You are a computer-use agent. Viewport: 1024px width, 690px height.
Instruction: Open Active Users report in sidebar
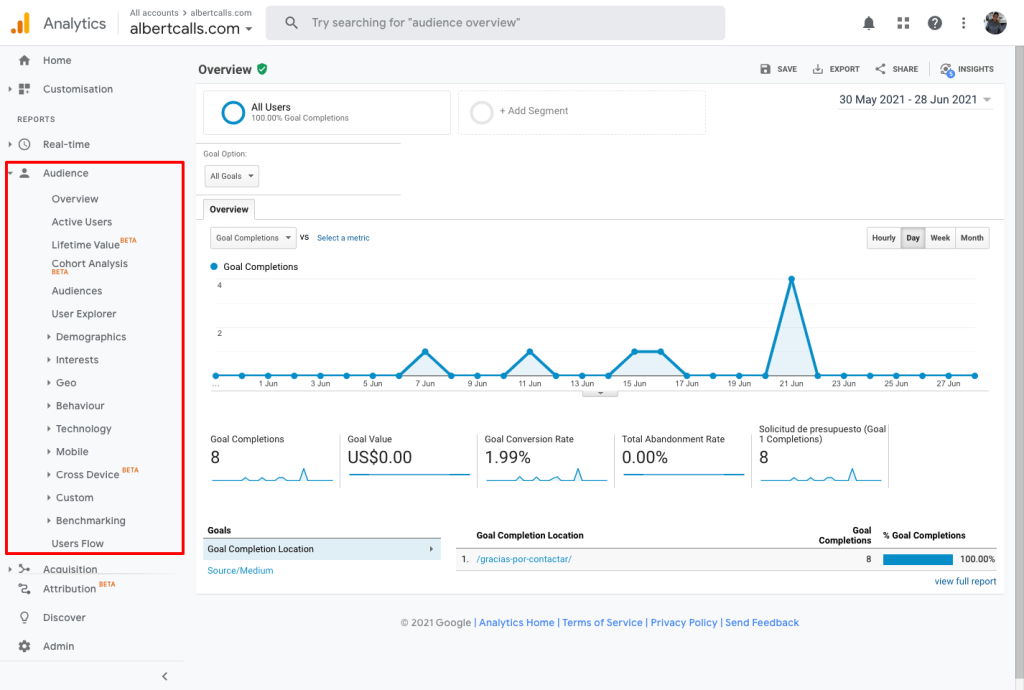82,222
